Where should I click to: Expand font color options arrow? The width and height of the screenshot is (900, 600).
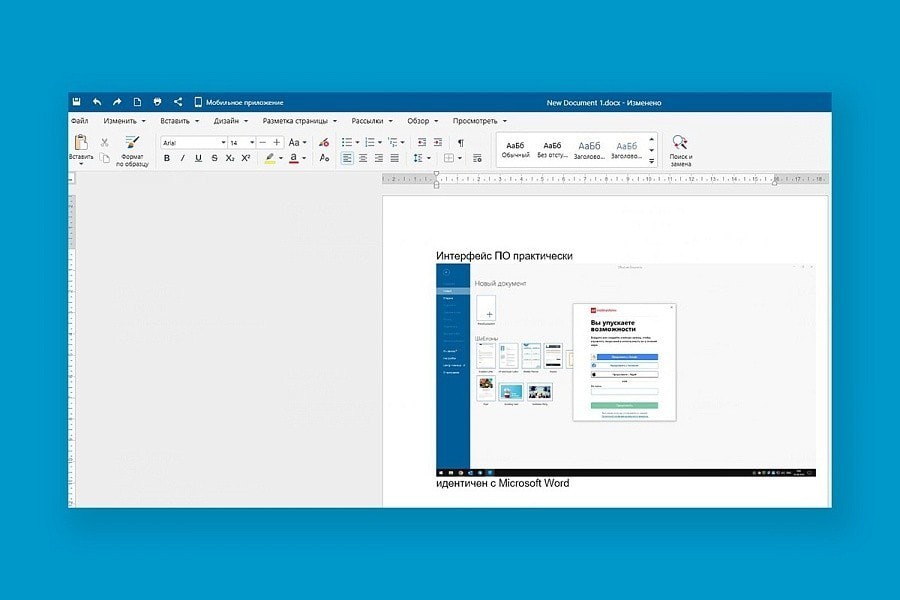(304, 158)
